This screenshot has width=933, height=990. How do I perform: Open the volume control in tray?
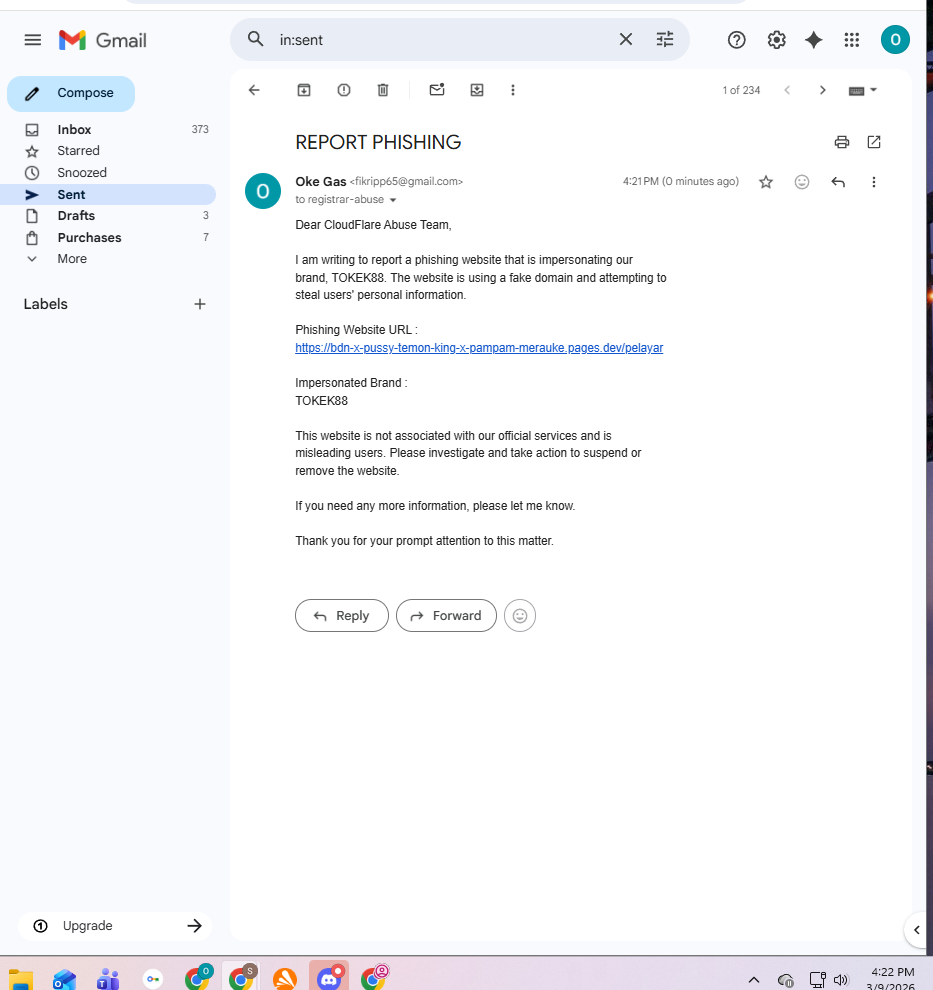841,980
